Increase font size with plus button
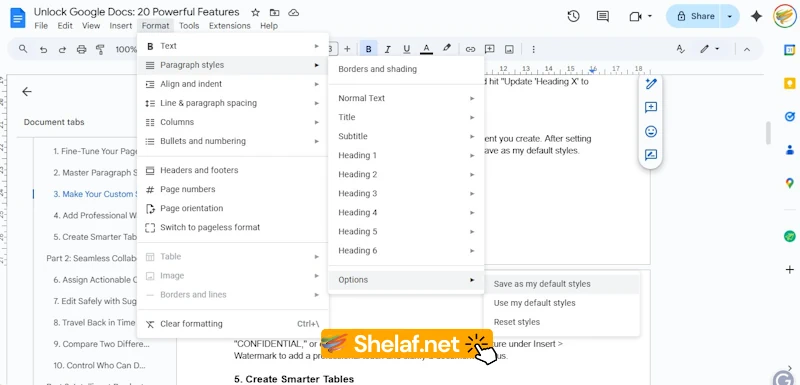 click(x=347, y=49)
